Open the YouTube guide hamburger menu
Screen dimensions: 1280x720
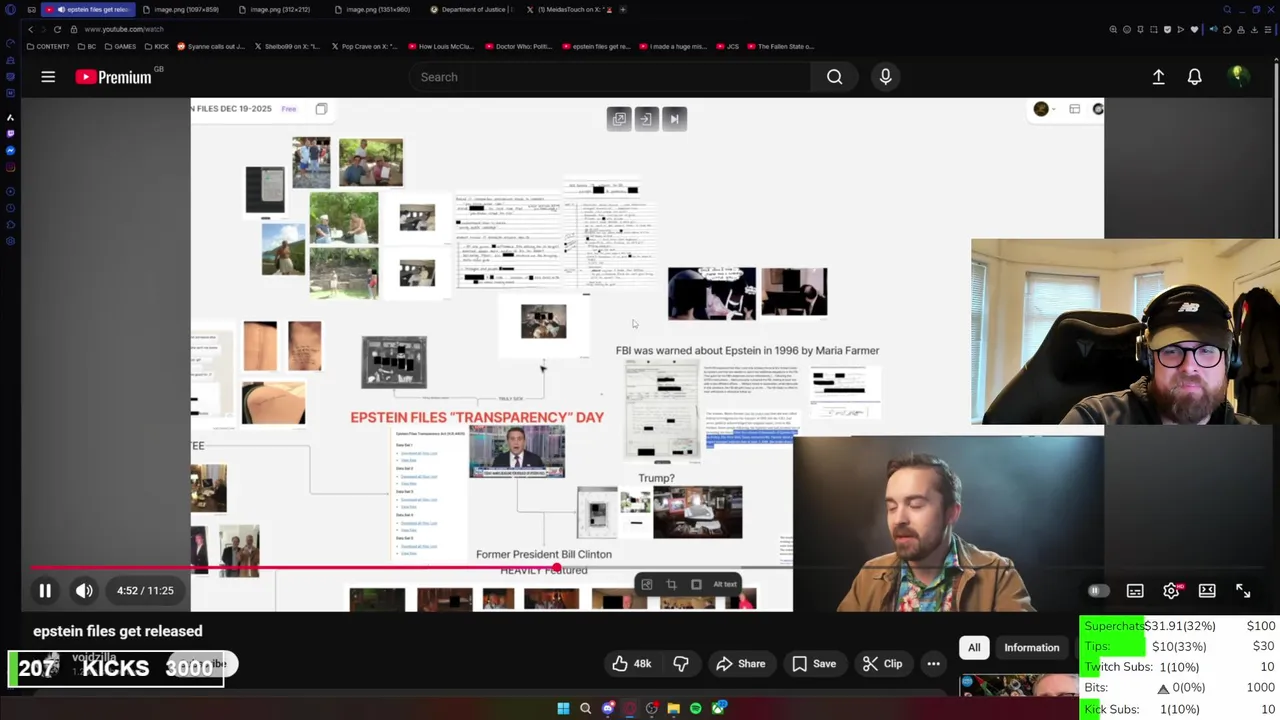tap(48, 77)
